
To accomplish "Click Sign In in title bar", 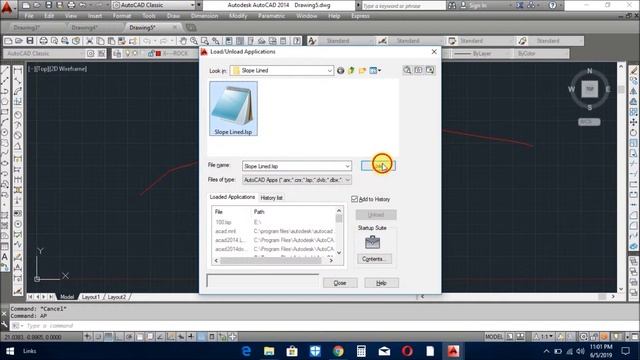I will point(477,5).
